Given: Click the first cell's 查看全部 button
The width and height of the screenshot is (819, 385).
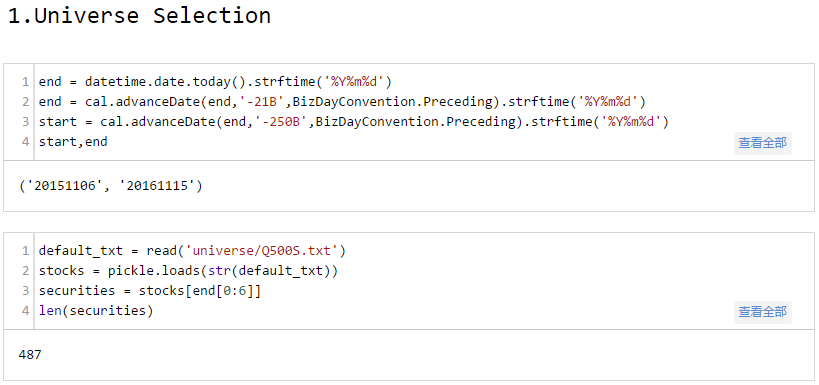Looking at the screenshot, I should pyautogui.click(x=763, y=143).
